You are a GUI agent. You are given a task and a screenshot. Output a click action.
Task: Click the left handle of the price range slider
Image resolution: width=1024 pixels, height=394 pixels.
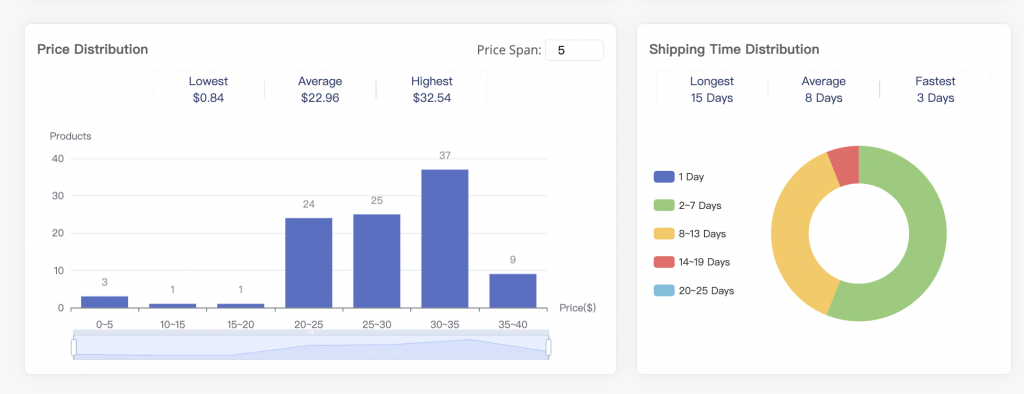pos(74,347)
